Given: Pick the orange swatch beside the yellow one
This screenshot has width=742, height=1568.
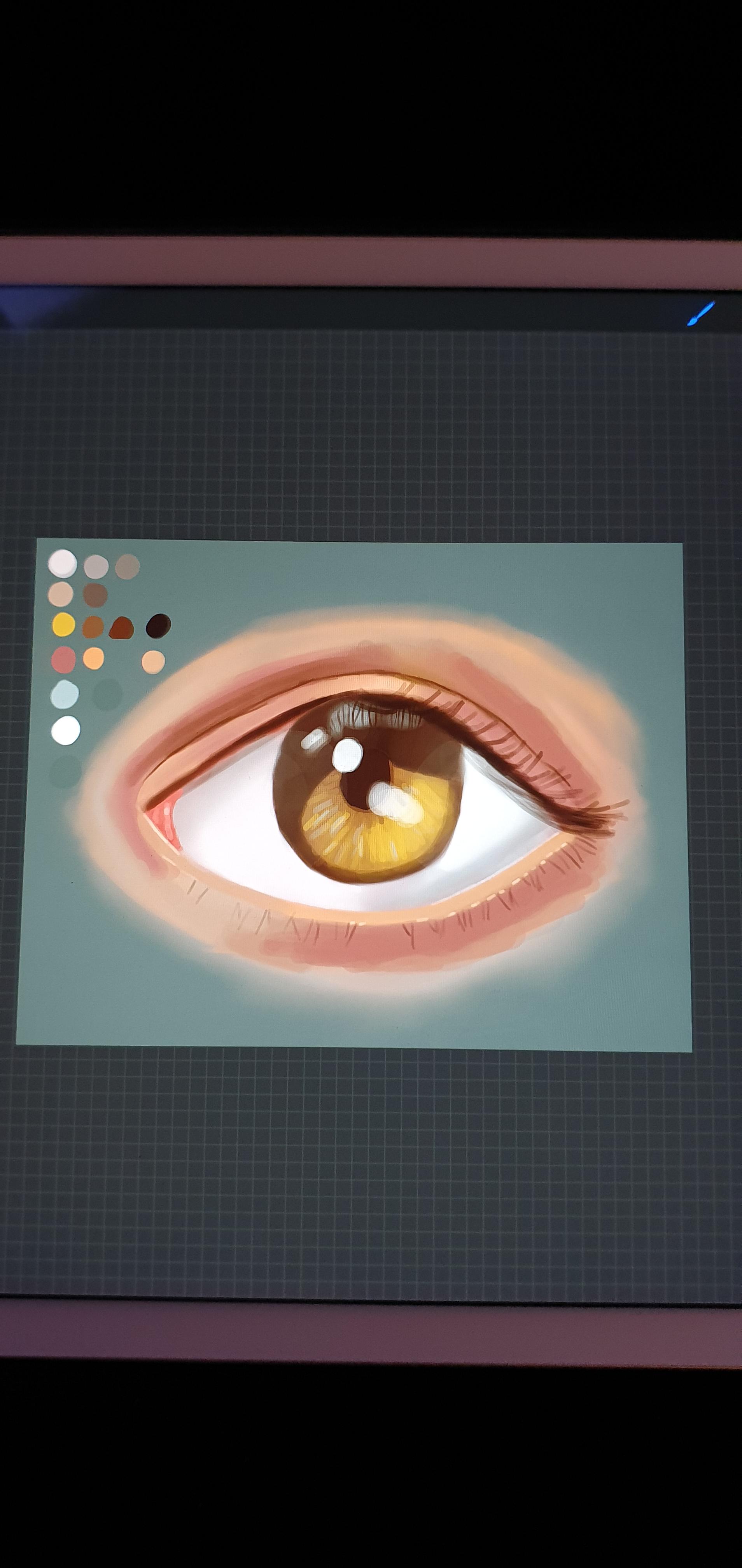Looking at the screenshot, I should click(x=94, y=628).
